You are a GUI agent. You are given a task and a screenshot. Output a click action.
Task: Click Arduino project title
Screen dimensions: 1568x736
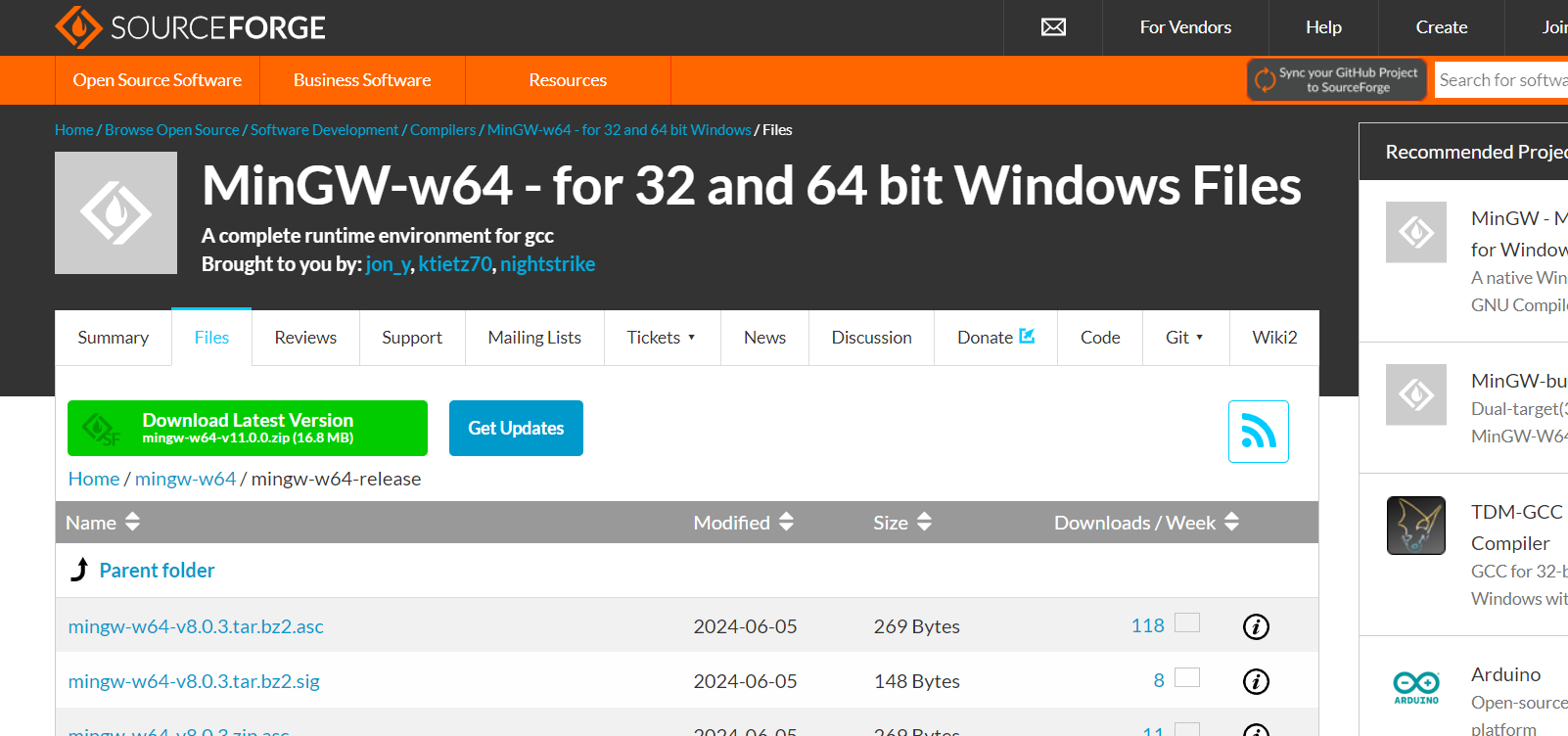[1506, 674]
